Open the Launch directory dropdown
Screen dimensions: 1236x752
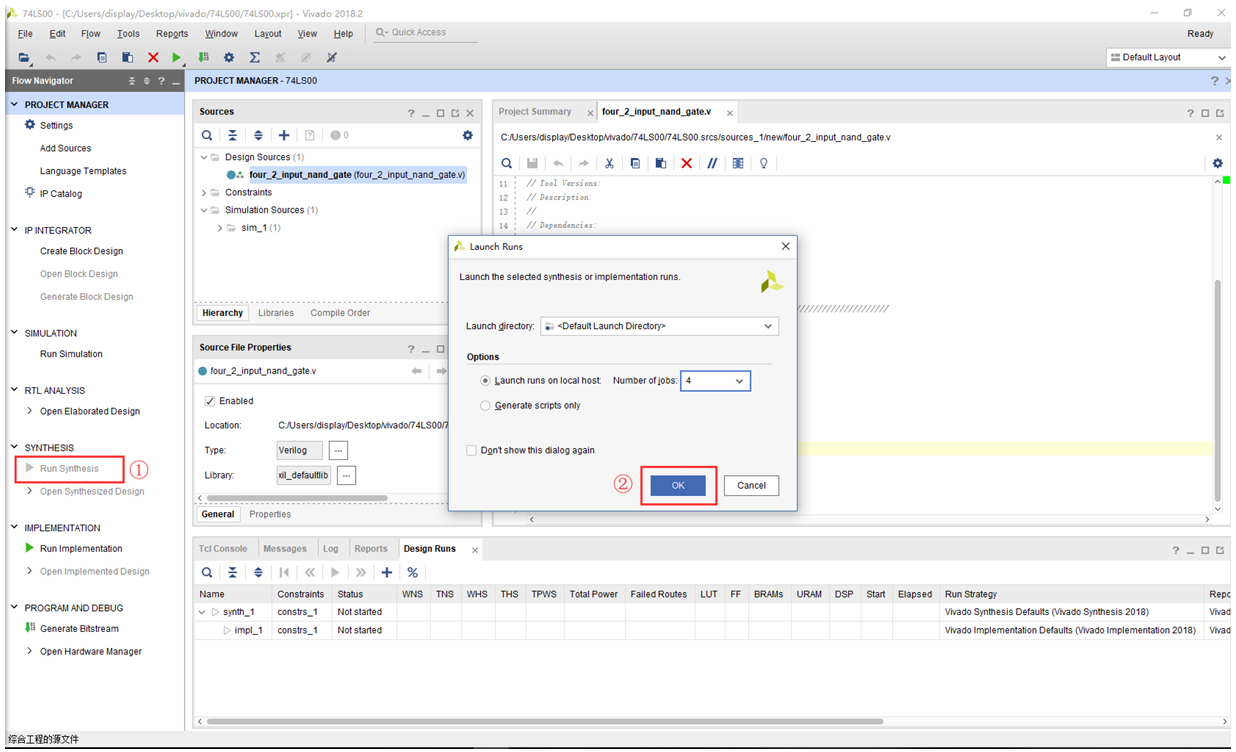click(659, 326)
